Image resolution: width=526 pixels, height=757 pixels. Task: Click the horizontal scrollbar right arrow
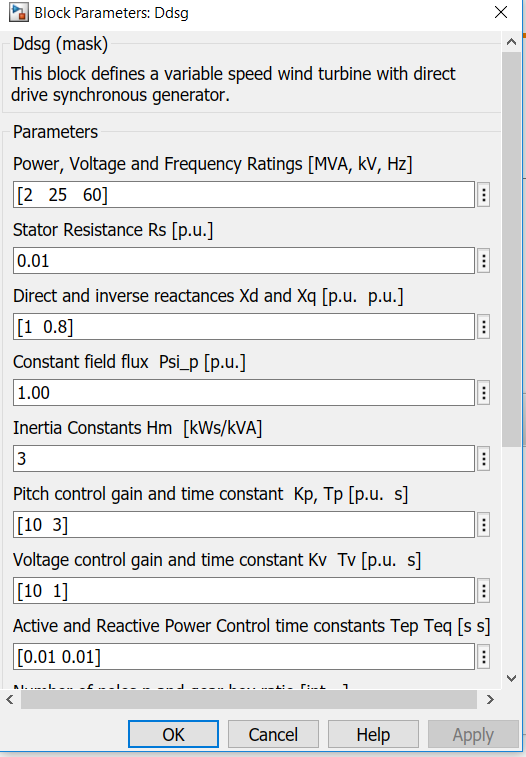tap(490, 700)
